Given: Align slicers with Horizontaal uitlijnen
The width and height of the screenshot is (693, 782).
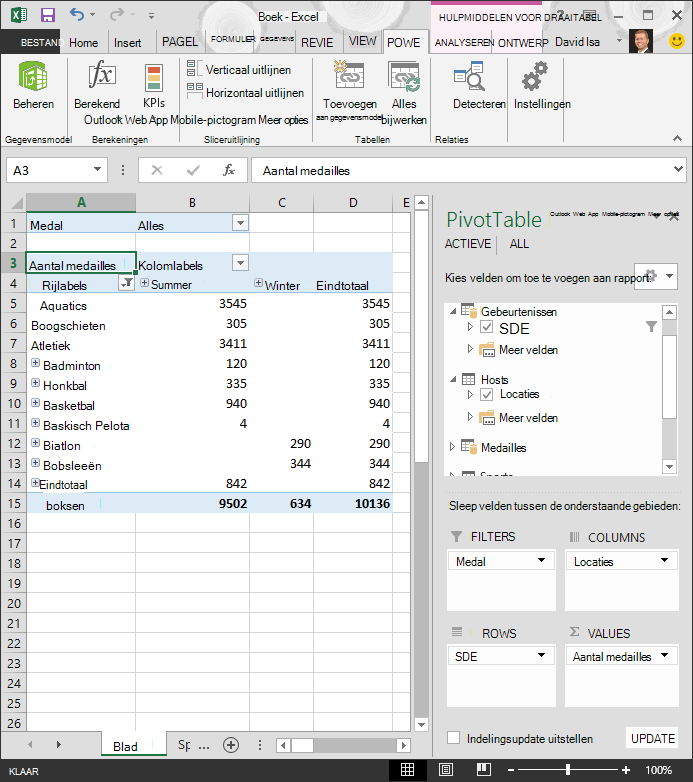Looking at the screenshot, I should (245, 92).
